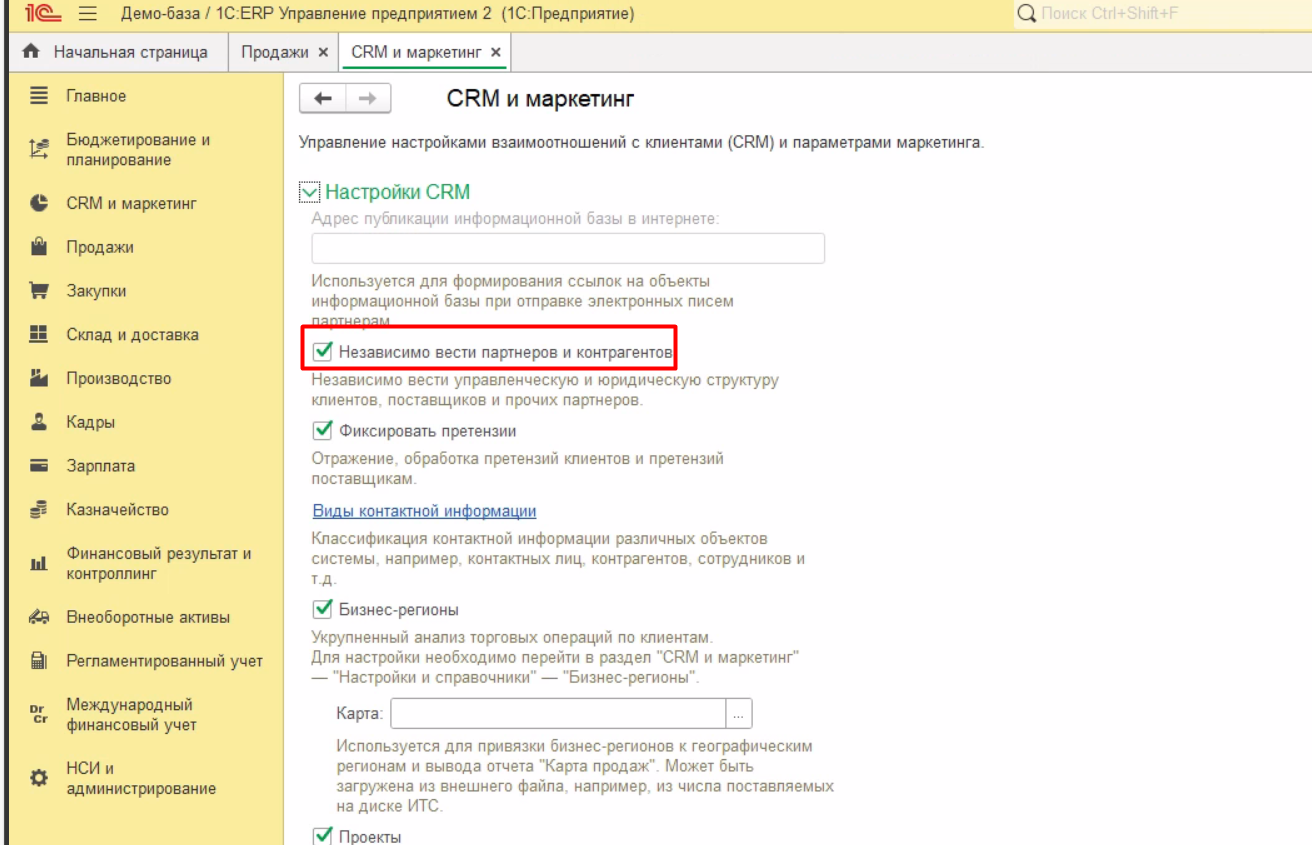Image resolution: width=1312 pixels, height=845 pixels.
Task: Disable the Бизнес-регионы checkbox
Action: click(x=322, y=609)
